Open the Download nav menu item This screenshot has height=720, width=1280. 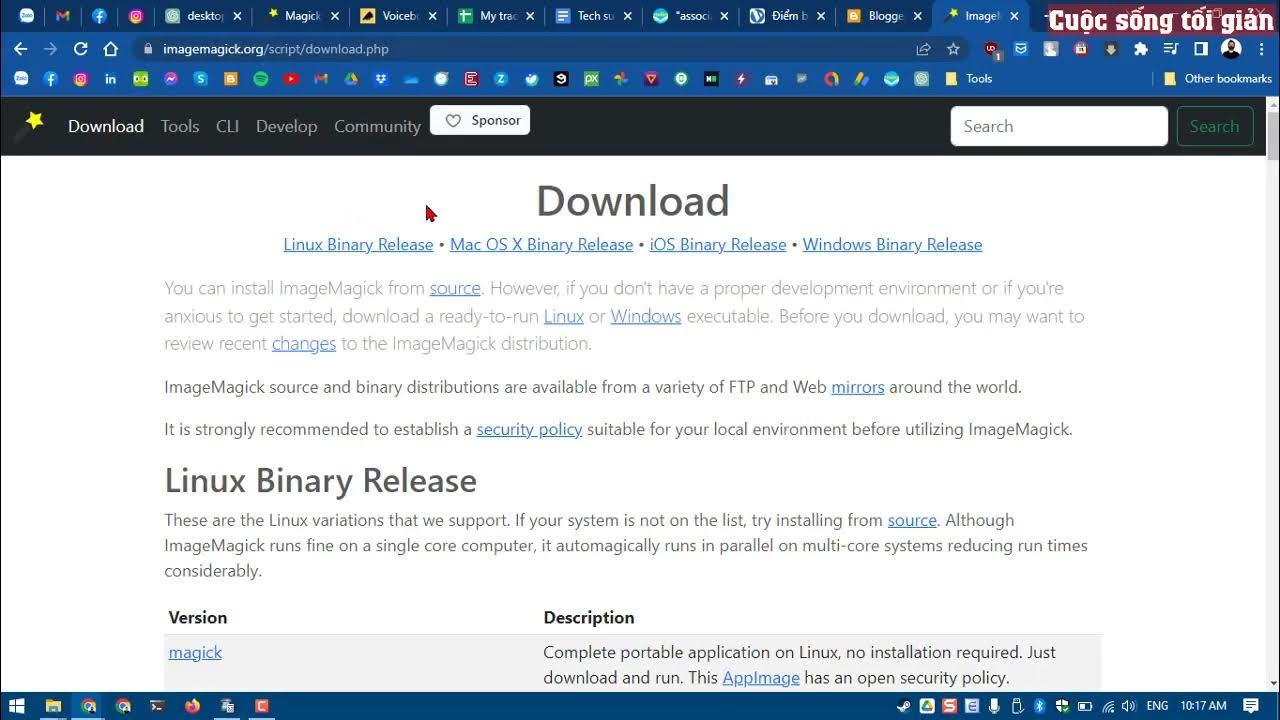(x=106, y=126)
